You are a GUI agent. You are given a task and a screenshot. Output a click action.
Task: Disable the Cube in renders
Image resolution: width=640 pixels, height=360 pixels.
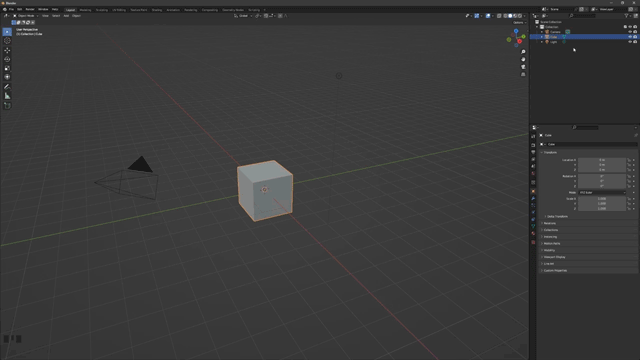point(635,37)
